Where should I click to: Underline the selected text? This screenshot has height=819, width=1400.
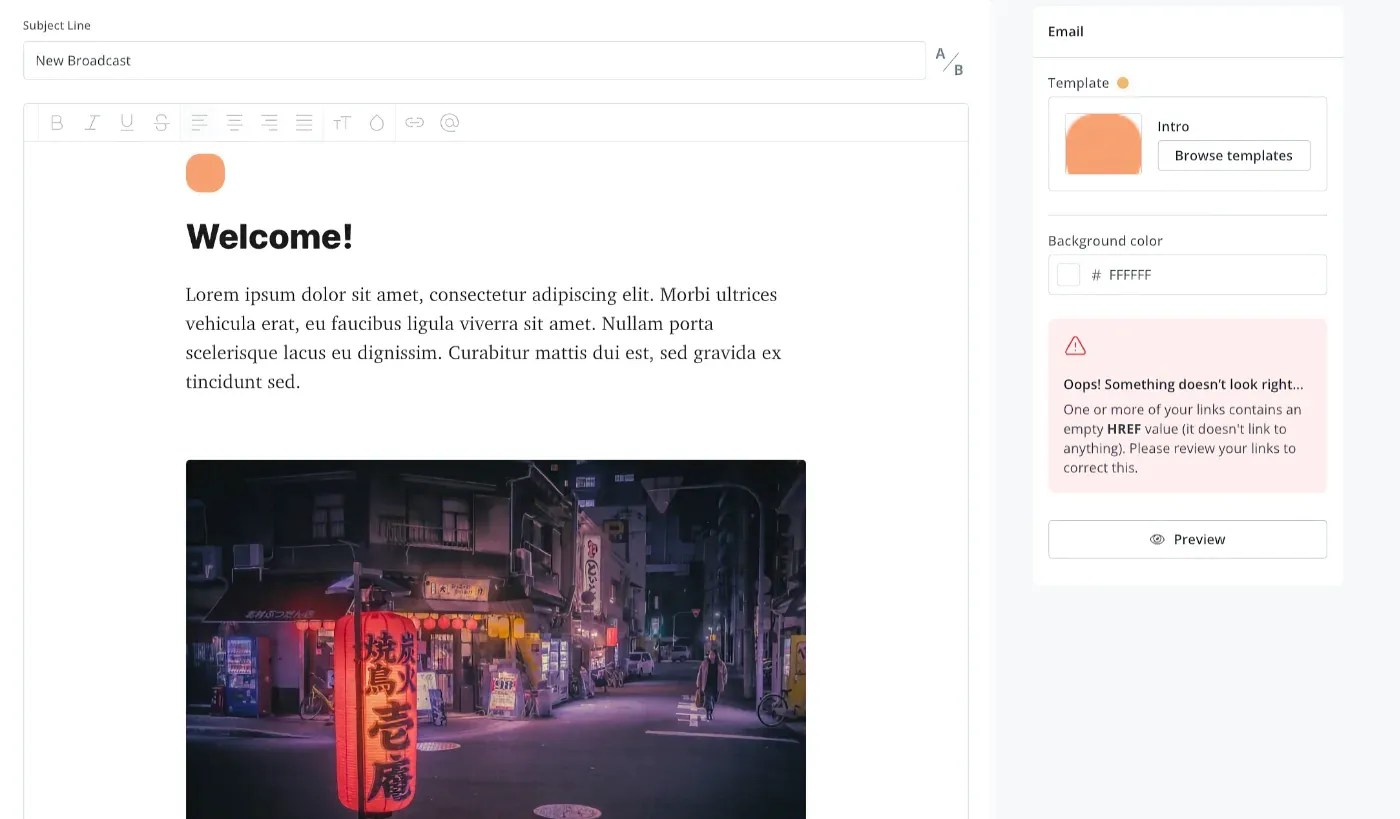pos(127,122)
